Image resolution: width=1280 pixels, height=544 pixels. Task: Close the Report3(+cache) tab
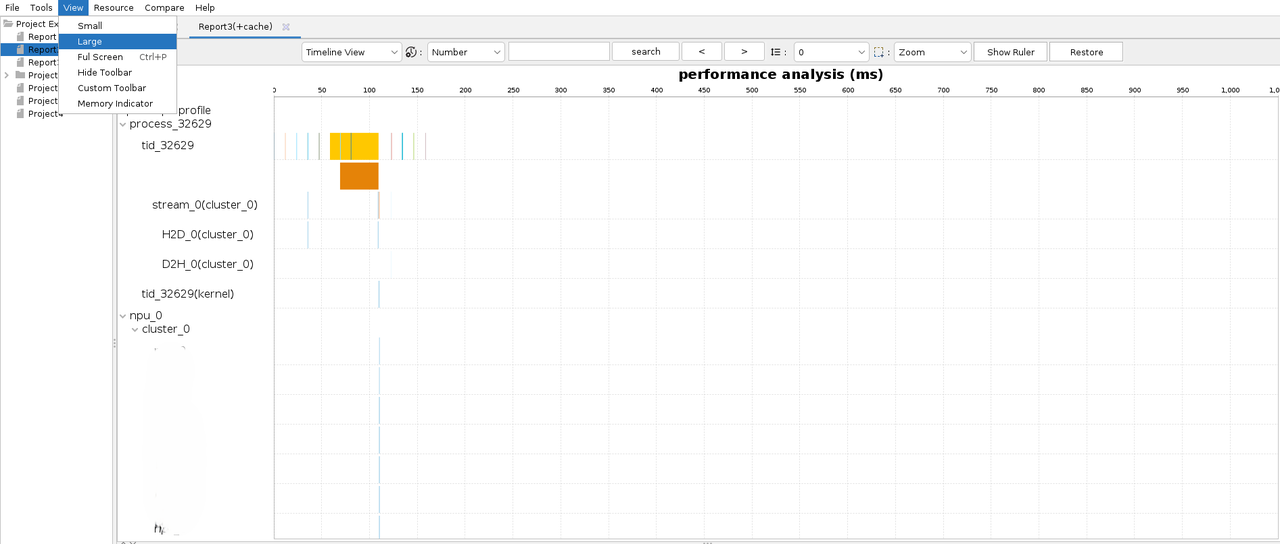coord(286,27)
